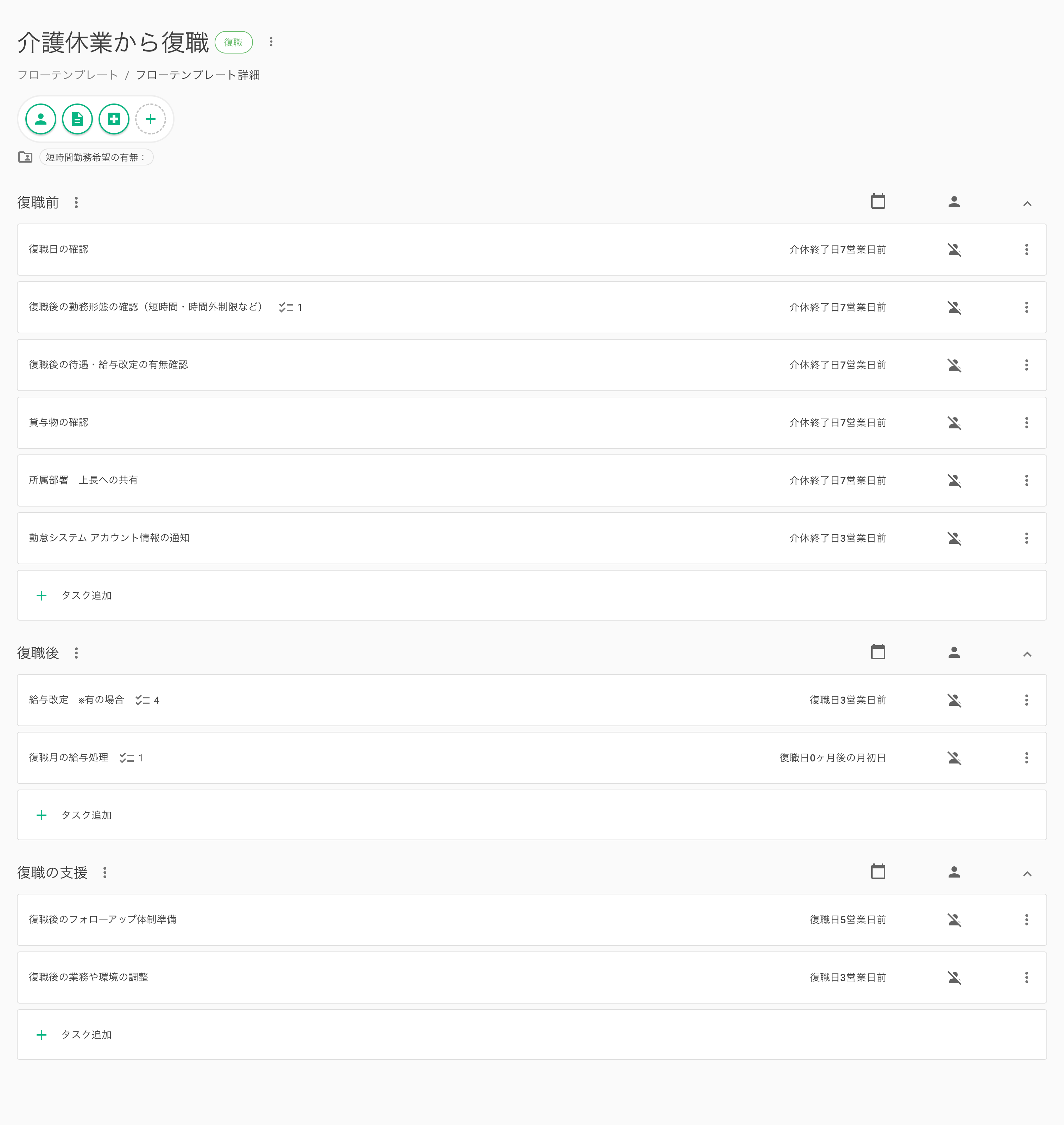Viewport: 1064px width, 1125px height.
Task: Add a new step with the dashed plus circle
Action: 150,119
